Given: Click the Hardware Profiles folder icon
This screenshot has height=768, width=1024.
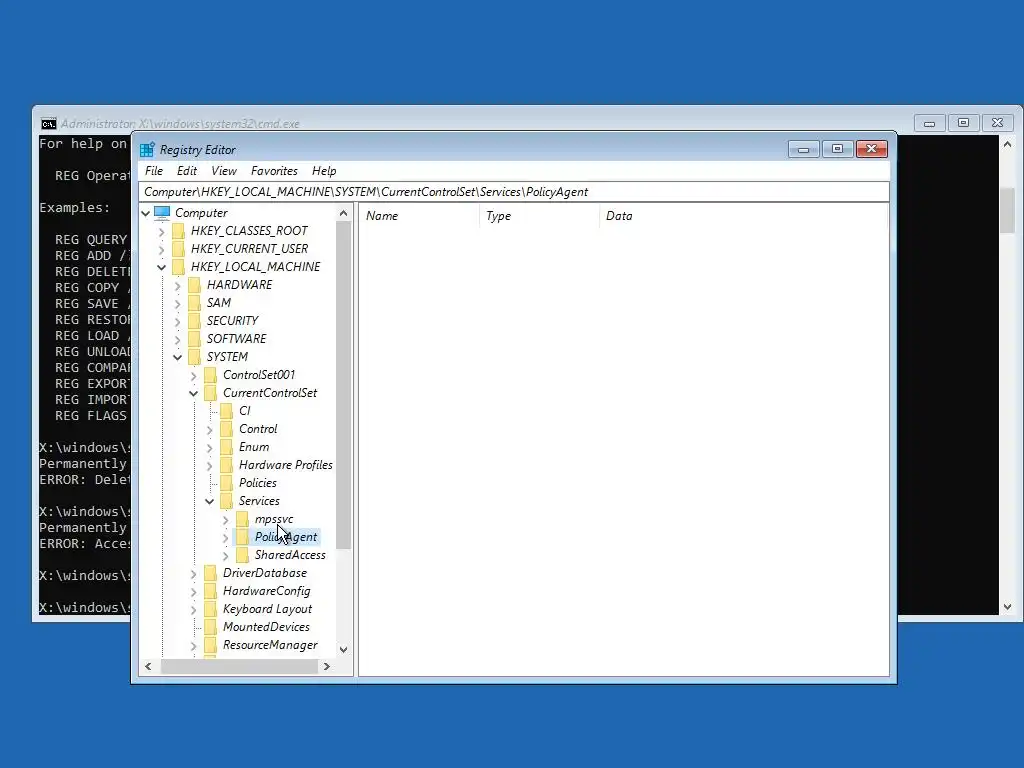Looking at the screenshot, I should [x=226, y=465].
